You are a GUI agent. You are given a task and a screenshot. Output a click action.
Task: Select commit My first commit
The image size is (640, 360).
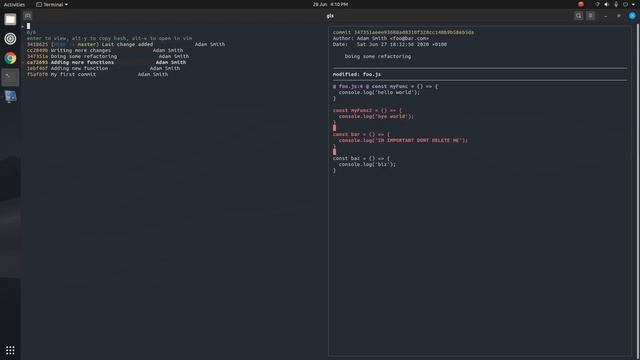pyautogui.click(x=97, y=74)
